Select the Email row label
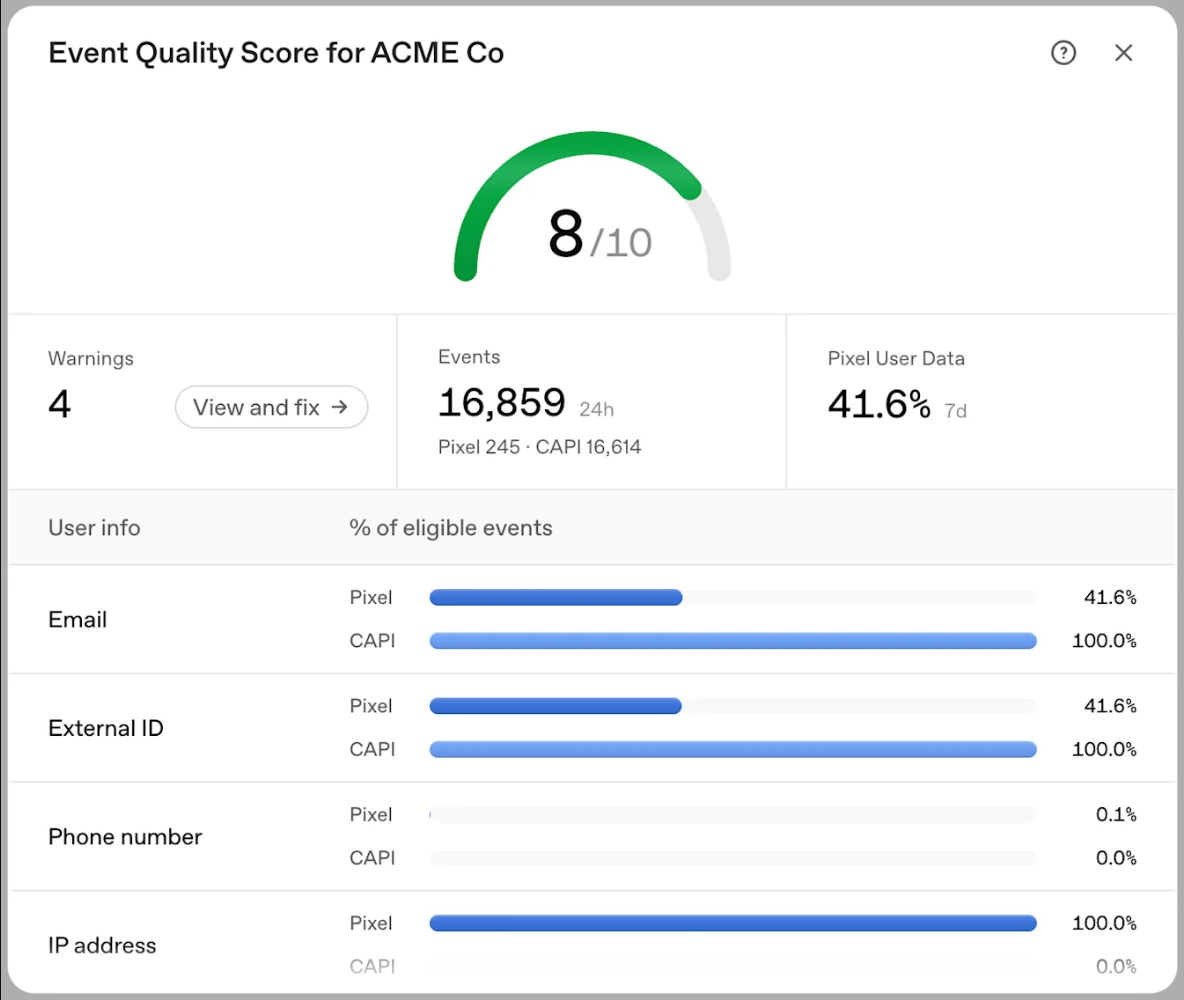The image size is (1184, 1000). [78, 619]
